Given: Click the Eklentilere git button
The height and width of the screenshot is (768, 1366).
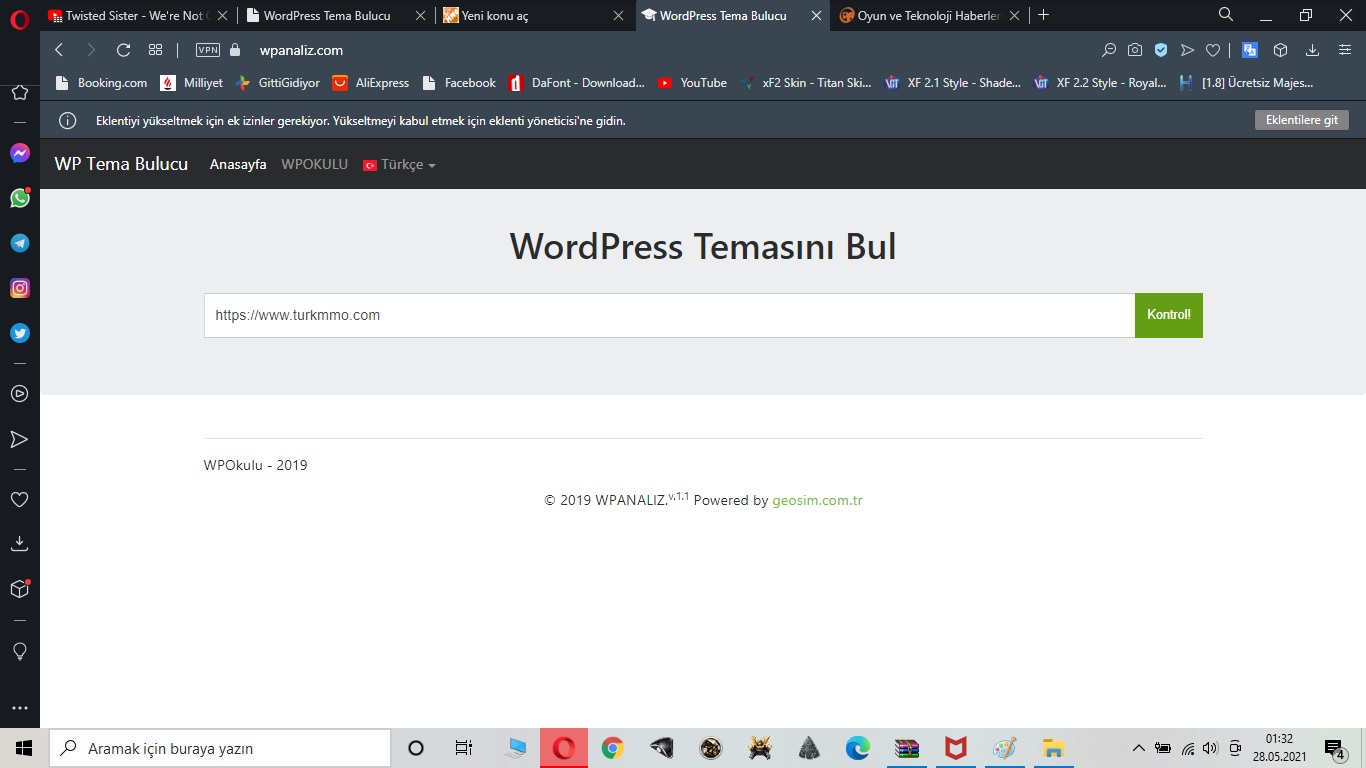Looking at the screenshot, I should pos(1302,120).
